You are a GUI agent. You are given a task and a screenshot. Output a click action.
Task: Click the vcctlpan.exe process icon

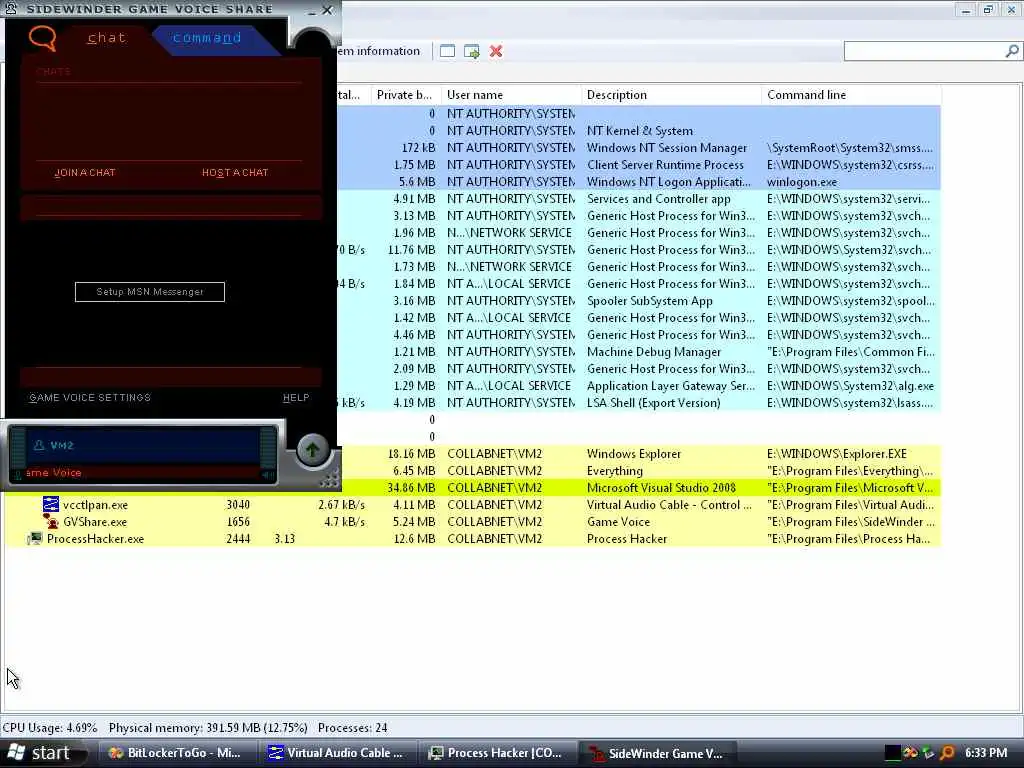pos(51,504)
